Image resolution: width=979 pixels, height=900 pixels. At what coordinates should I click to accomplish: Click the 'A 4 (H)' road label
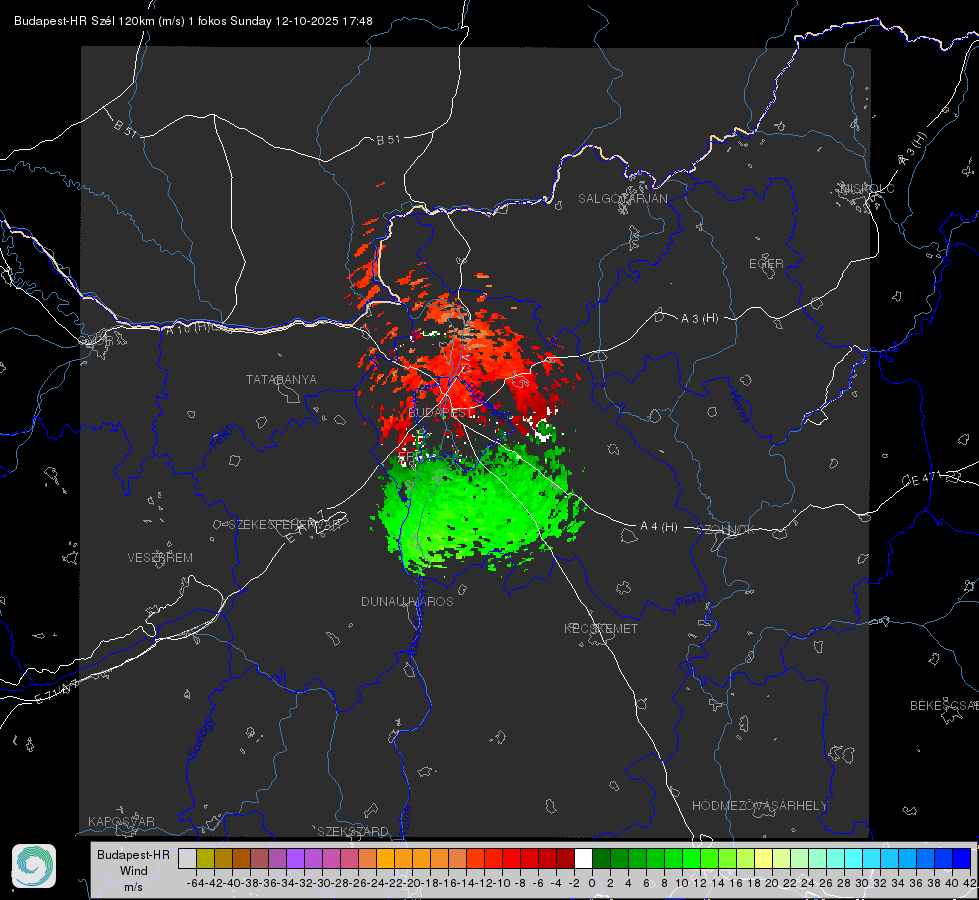(659, 527)
